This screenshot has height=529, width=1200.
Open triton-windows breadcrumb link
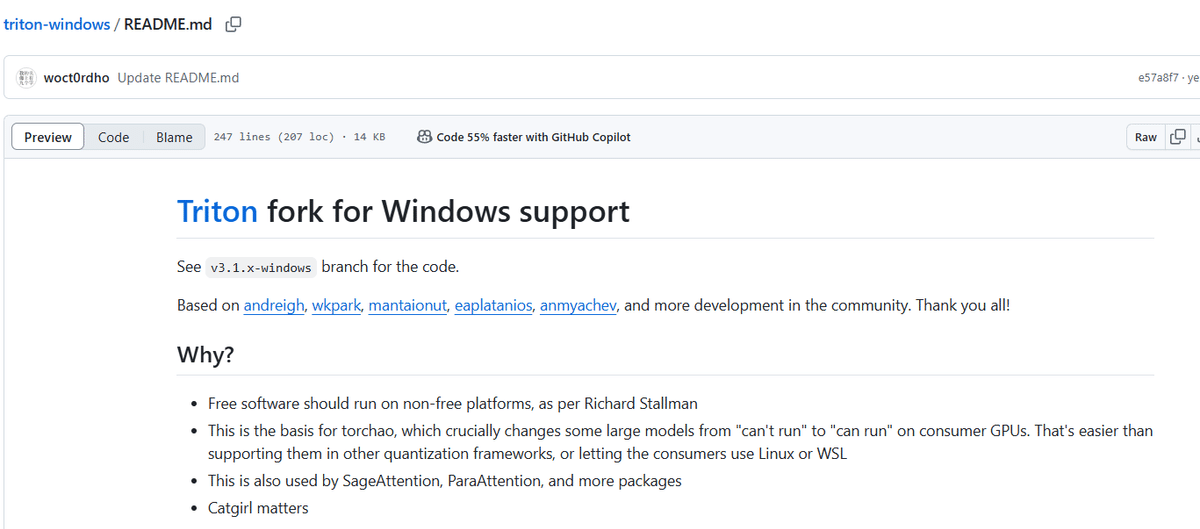[x=57, y=24]
